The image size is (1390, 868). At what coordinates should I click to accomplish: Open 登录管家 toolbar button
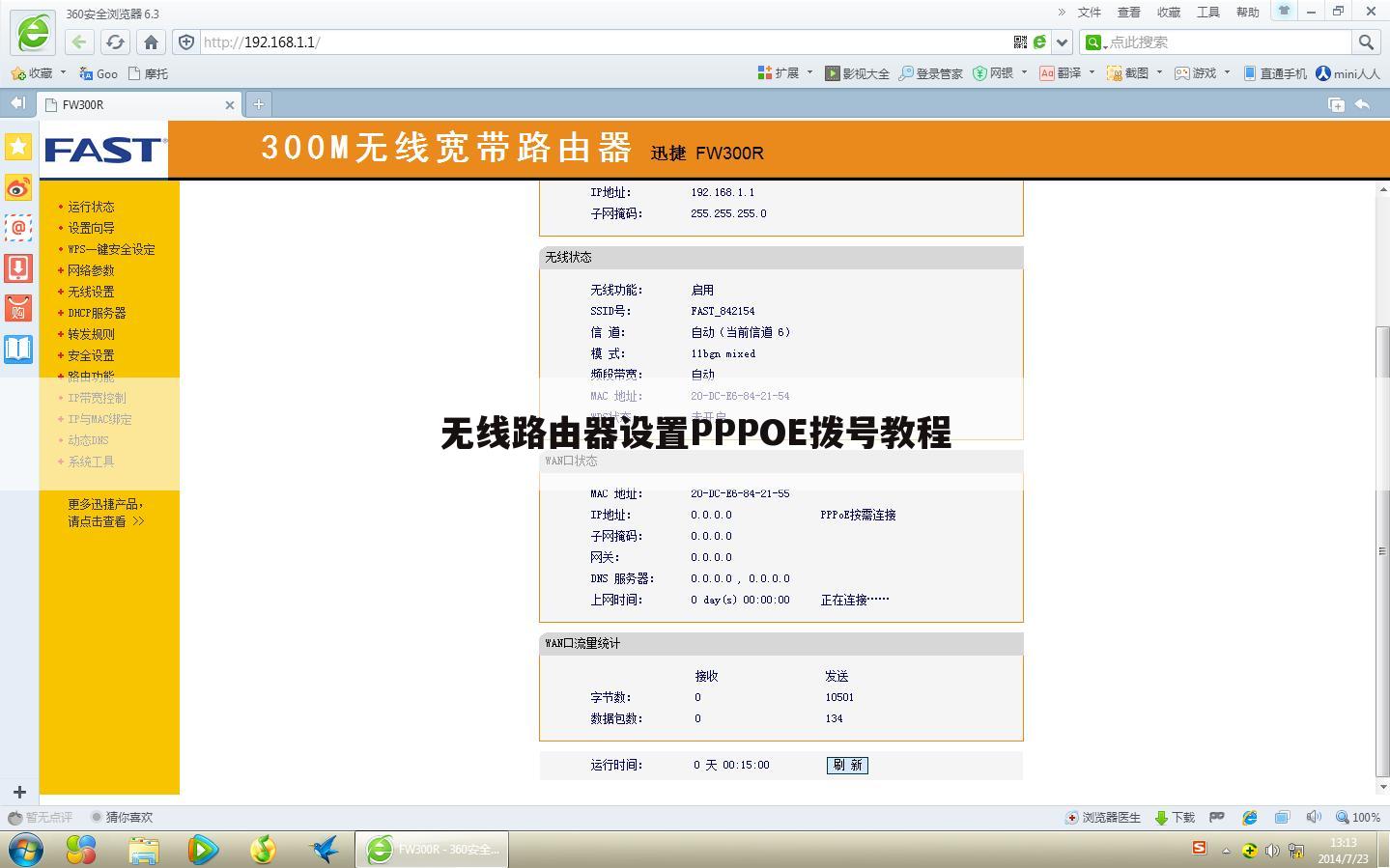point(931,73)
